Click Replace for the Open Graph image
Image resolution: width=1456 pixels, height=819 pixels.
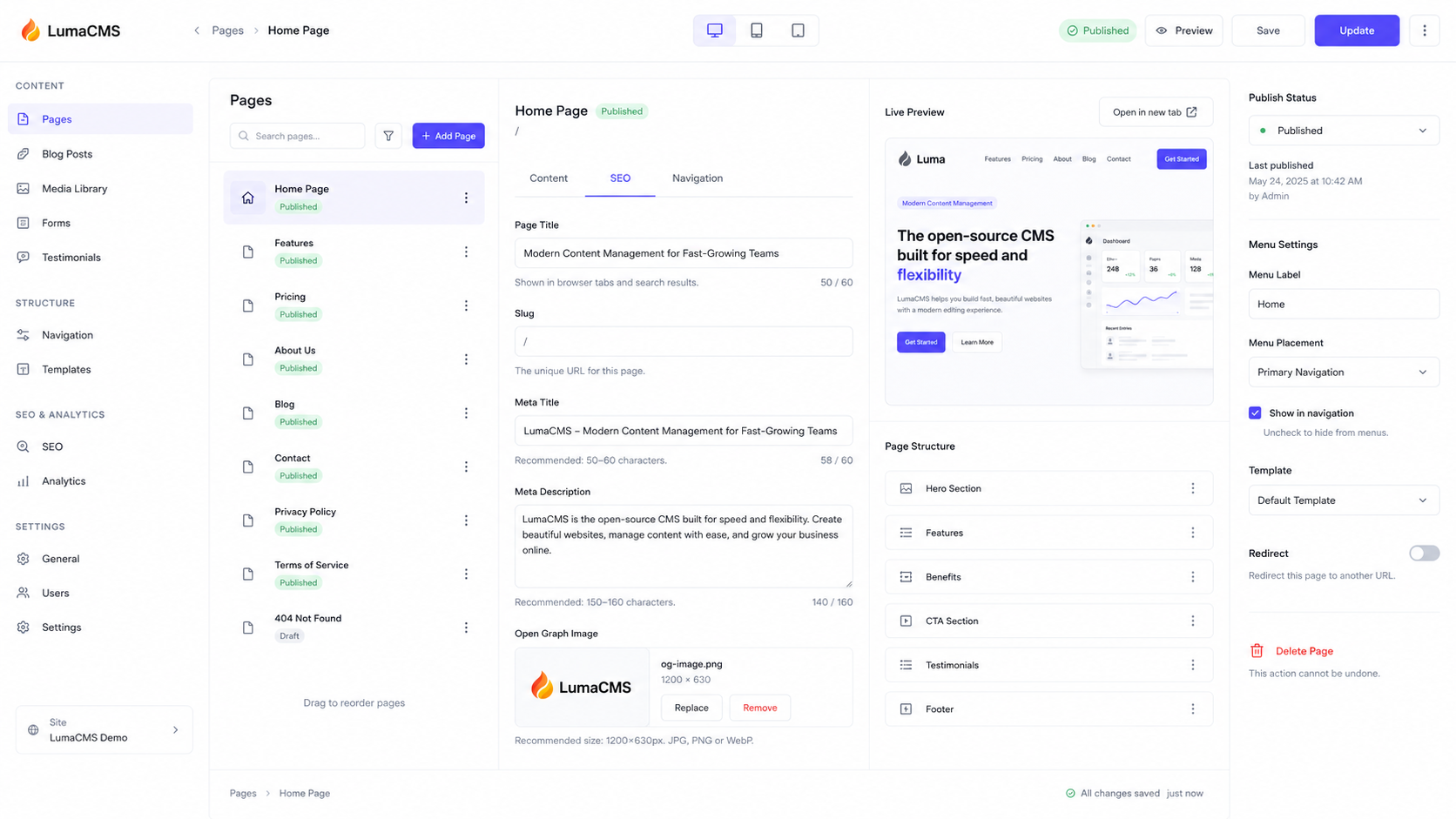[x=691, y=708]
